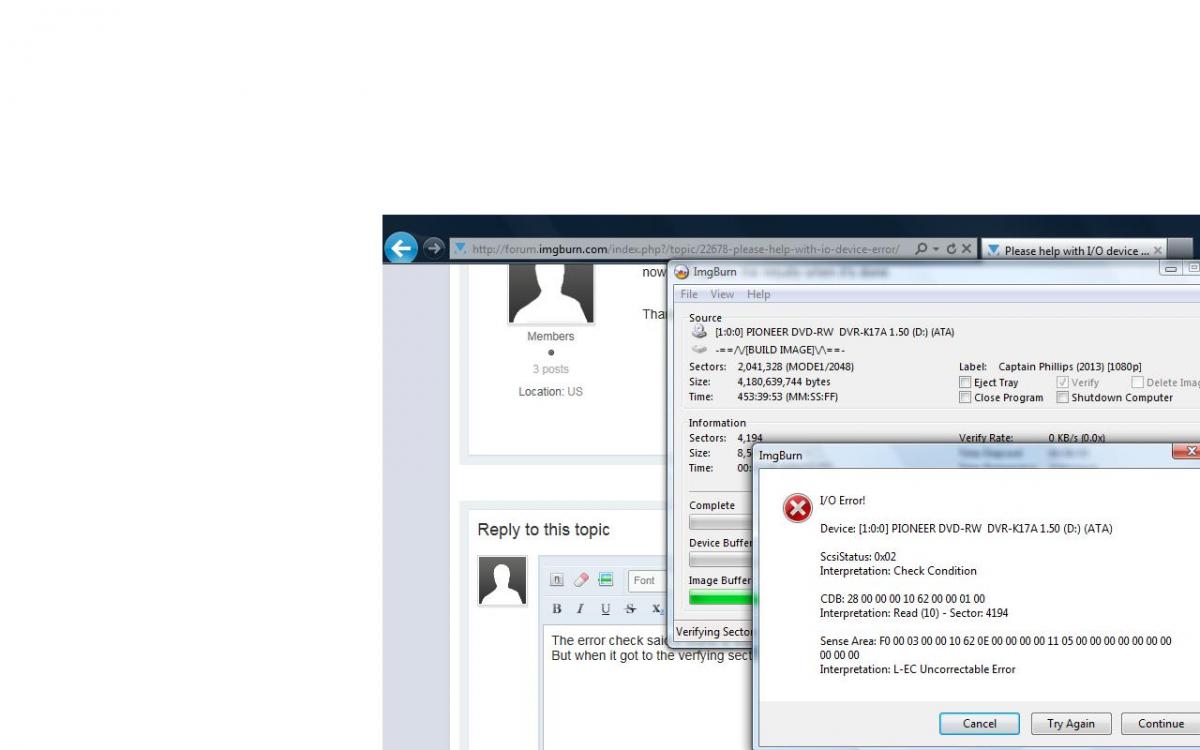Click the 'L-EC Uncorrectable Error' interpretation line
Image resolution: width=1200 pixels, height=750 pixels.
[x=917, y=670]
